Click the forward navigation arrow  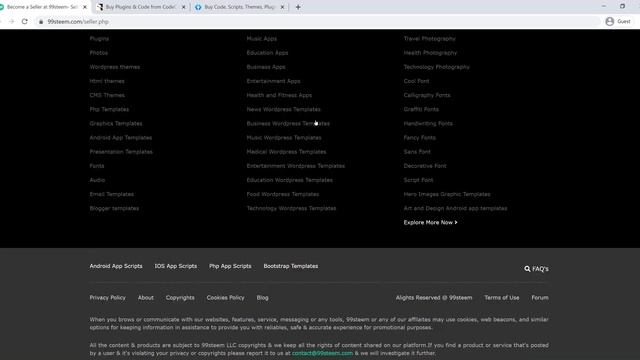click(x=11, y=22)
